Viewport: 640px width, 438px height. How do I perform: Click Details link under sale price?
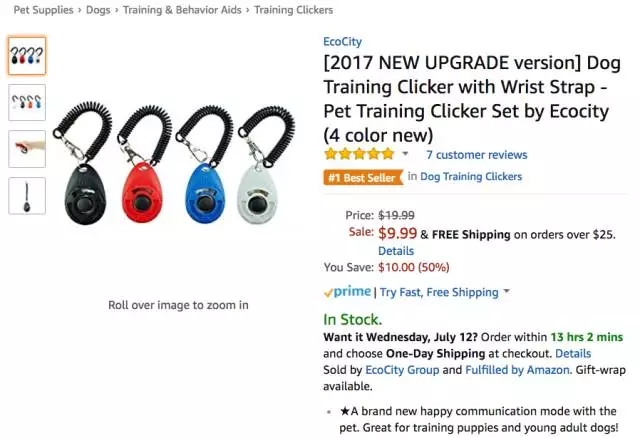[x=396, y=251]
